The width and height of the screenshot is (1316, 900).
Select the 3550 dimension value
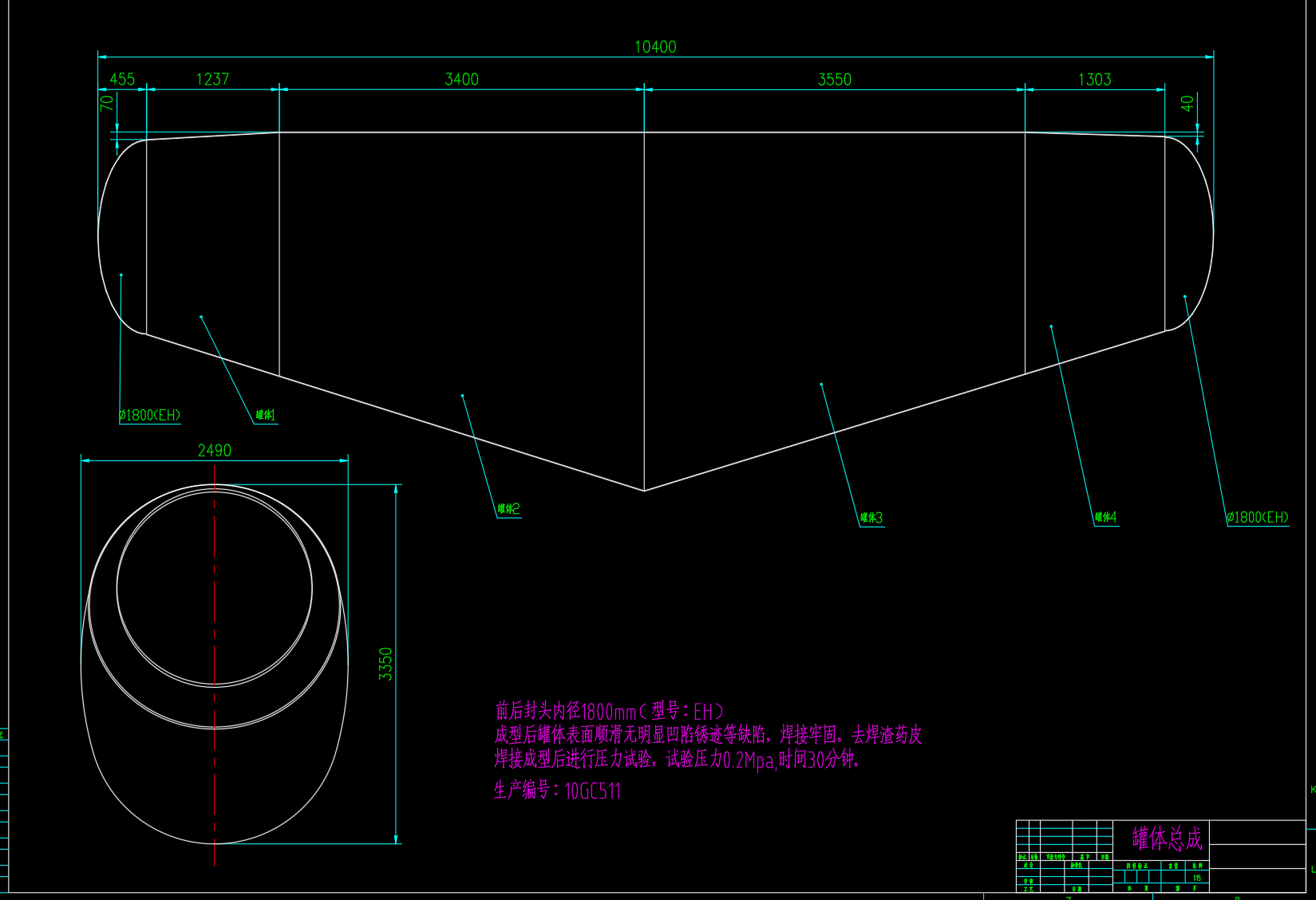834,80
